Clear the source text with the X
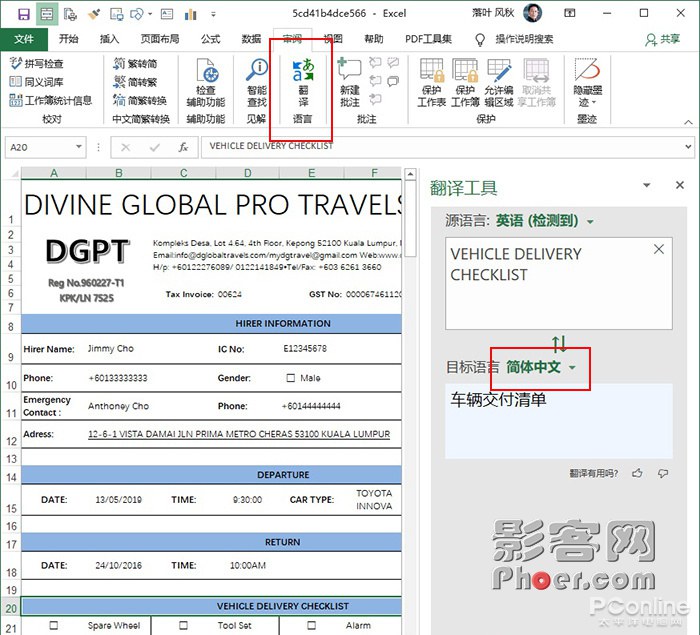700x635 pixels. pos(658,249)
